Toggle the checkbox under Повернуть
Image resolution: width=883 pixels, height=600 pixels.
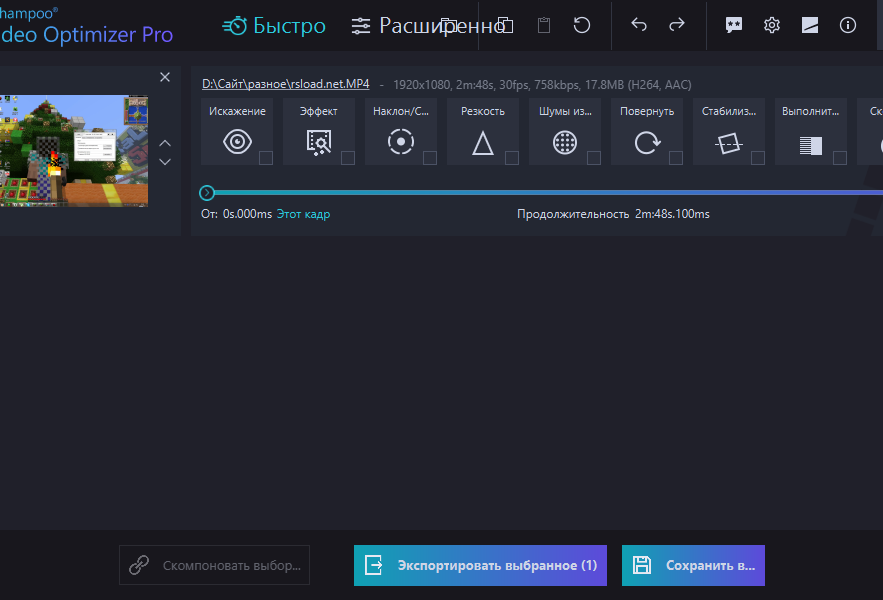tap(674, 158)
